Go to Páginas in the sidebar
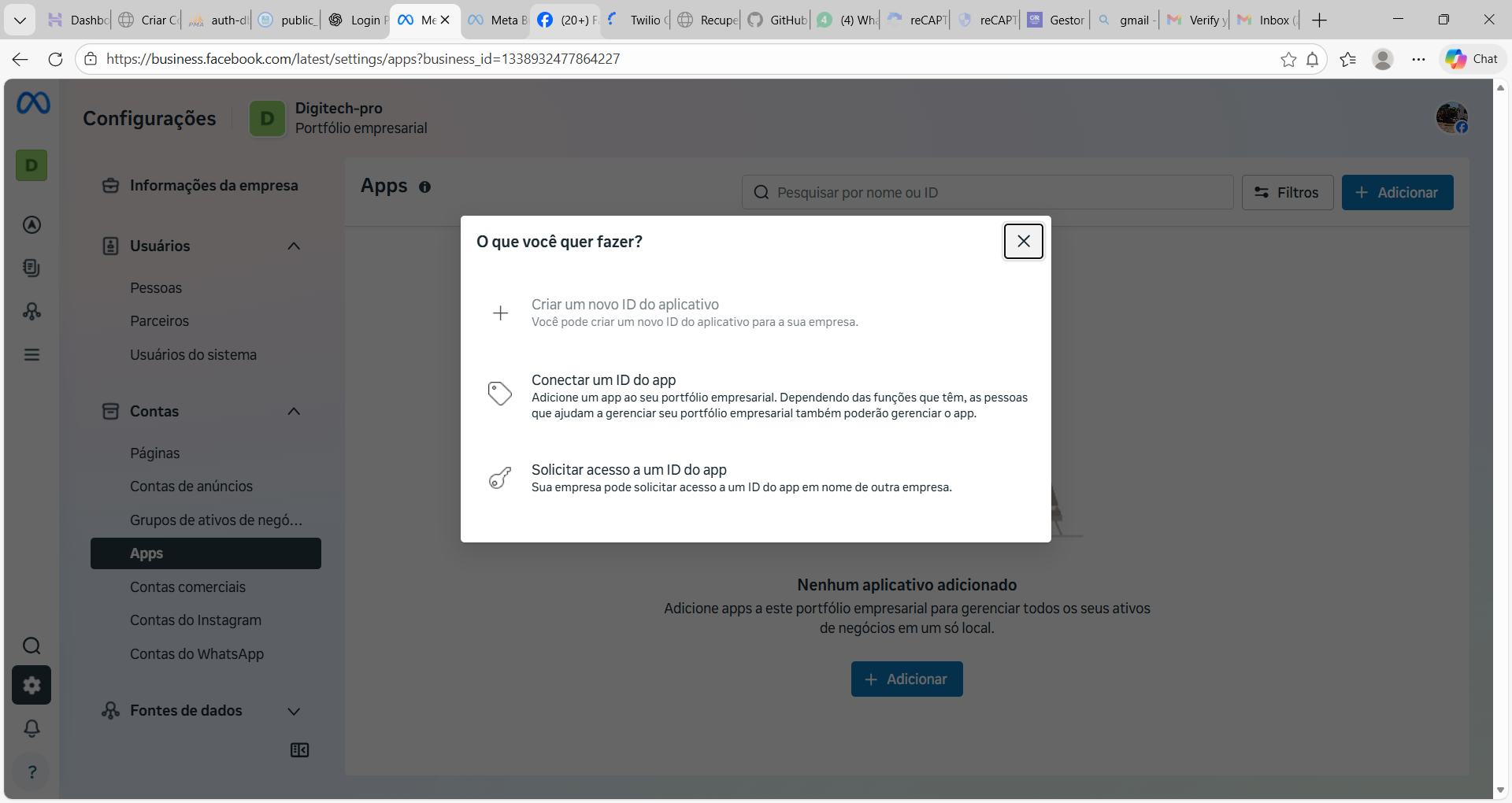 155,453
